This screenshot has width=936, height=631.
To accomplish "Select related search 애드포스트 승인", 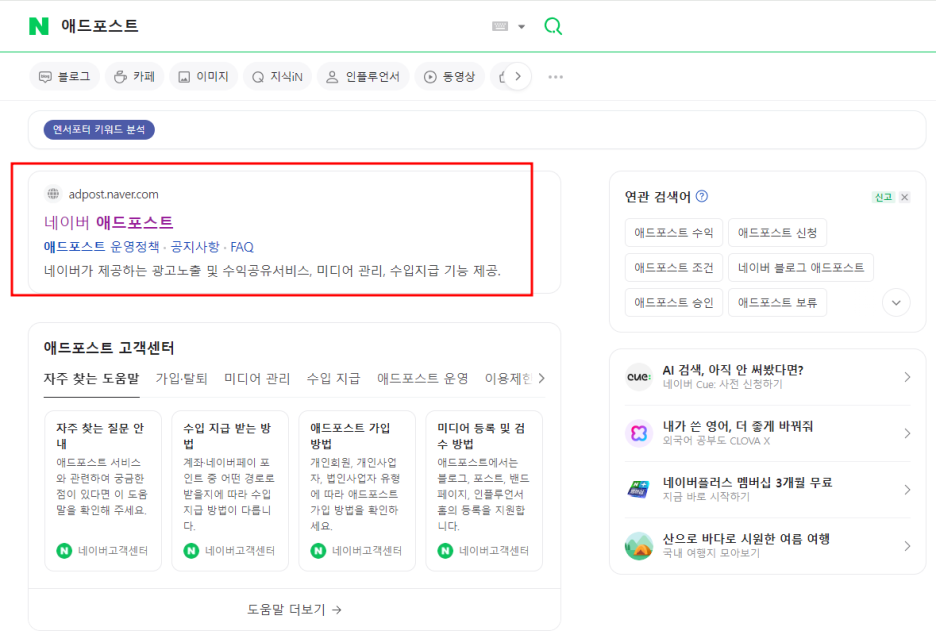I will pyautogui.click(x=674, y=302).
